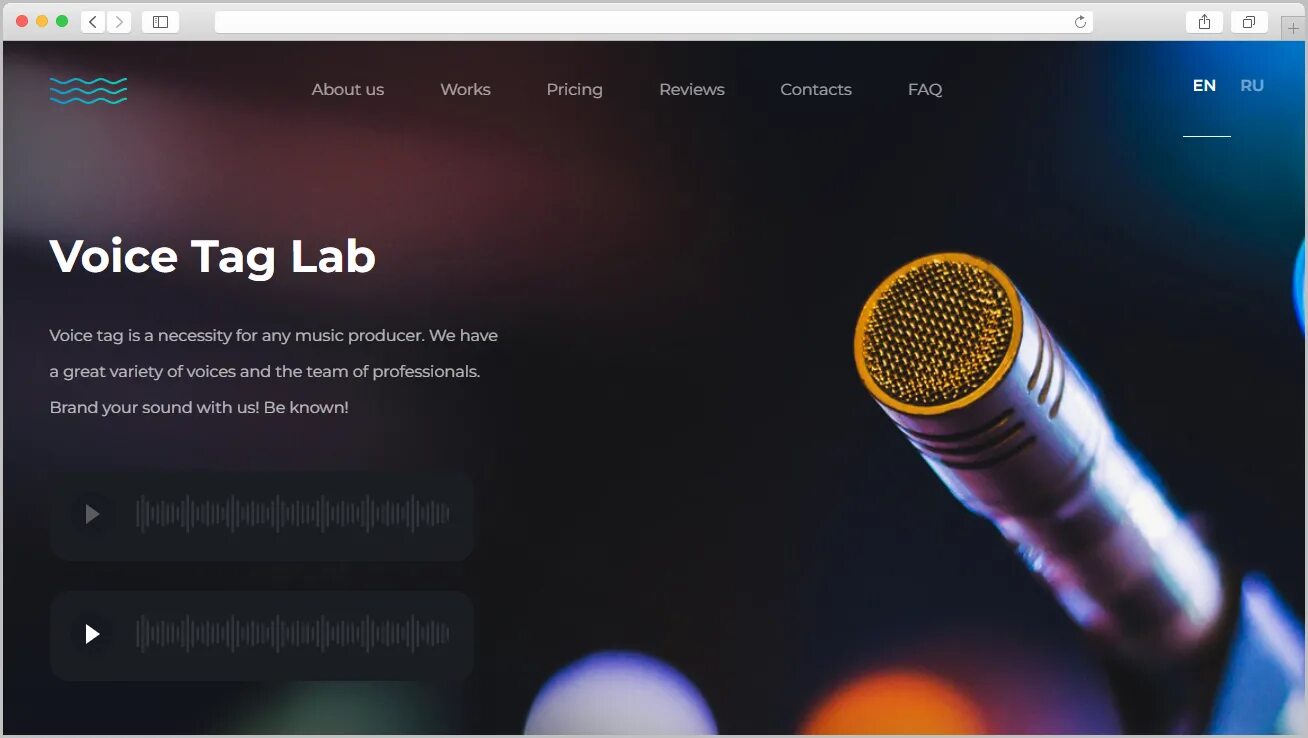Viewport: 1308px width, 738px height.
Task: Go forward with the browser forward arrow
Action: (x=119, y=22)
